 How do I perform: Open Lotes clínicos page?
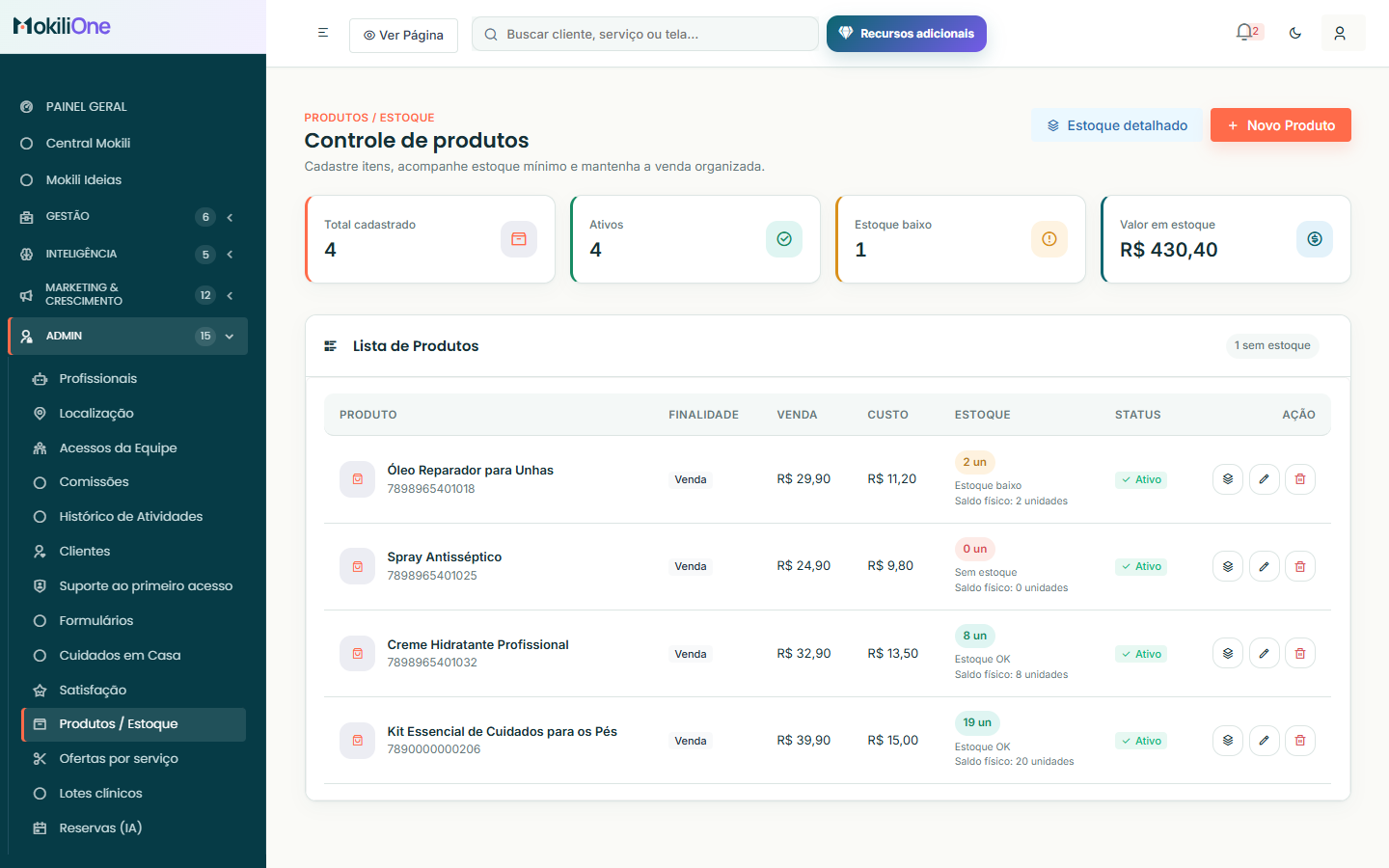(133, 794)
